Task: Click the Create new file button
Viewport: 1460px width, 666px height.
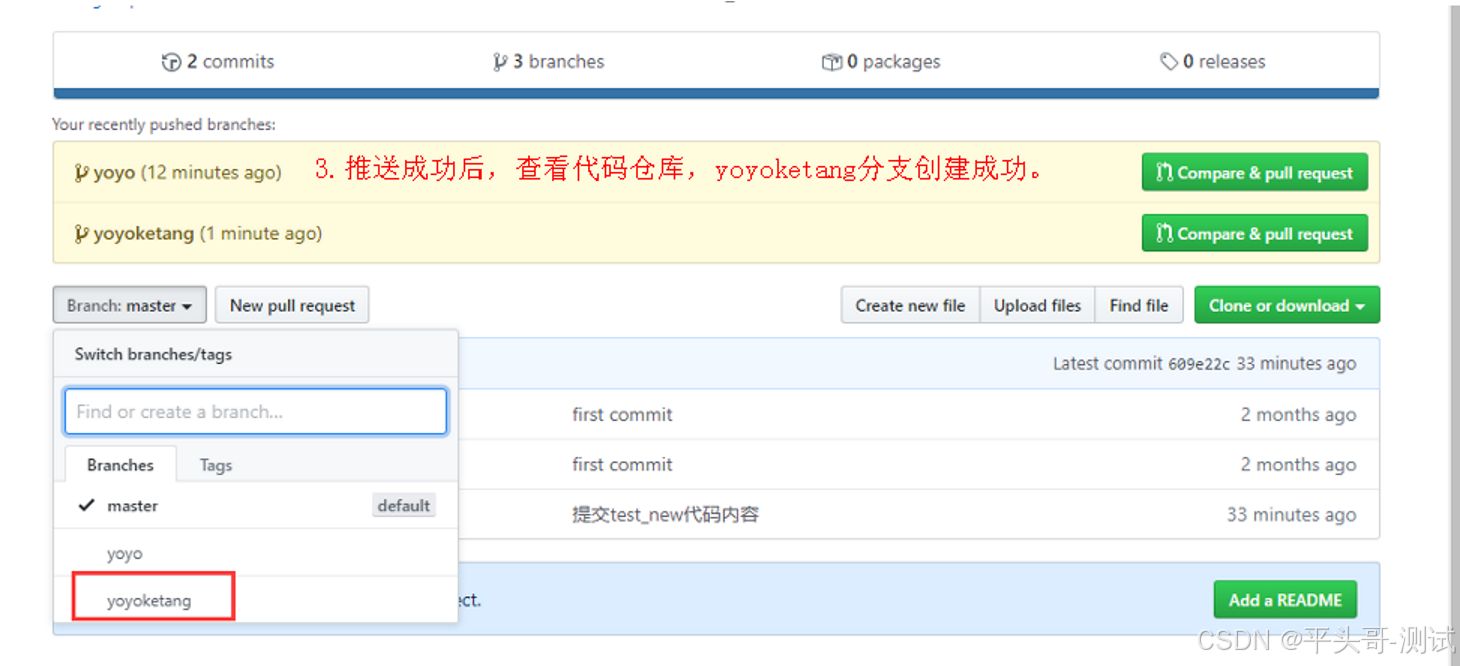Action: [x=910, y=305]
